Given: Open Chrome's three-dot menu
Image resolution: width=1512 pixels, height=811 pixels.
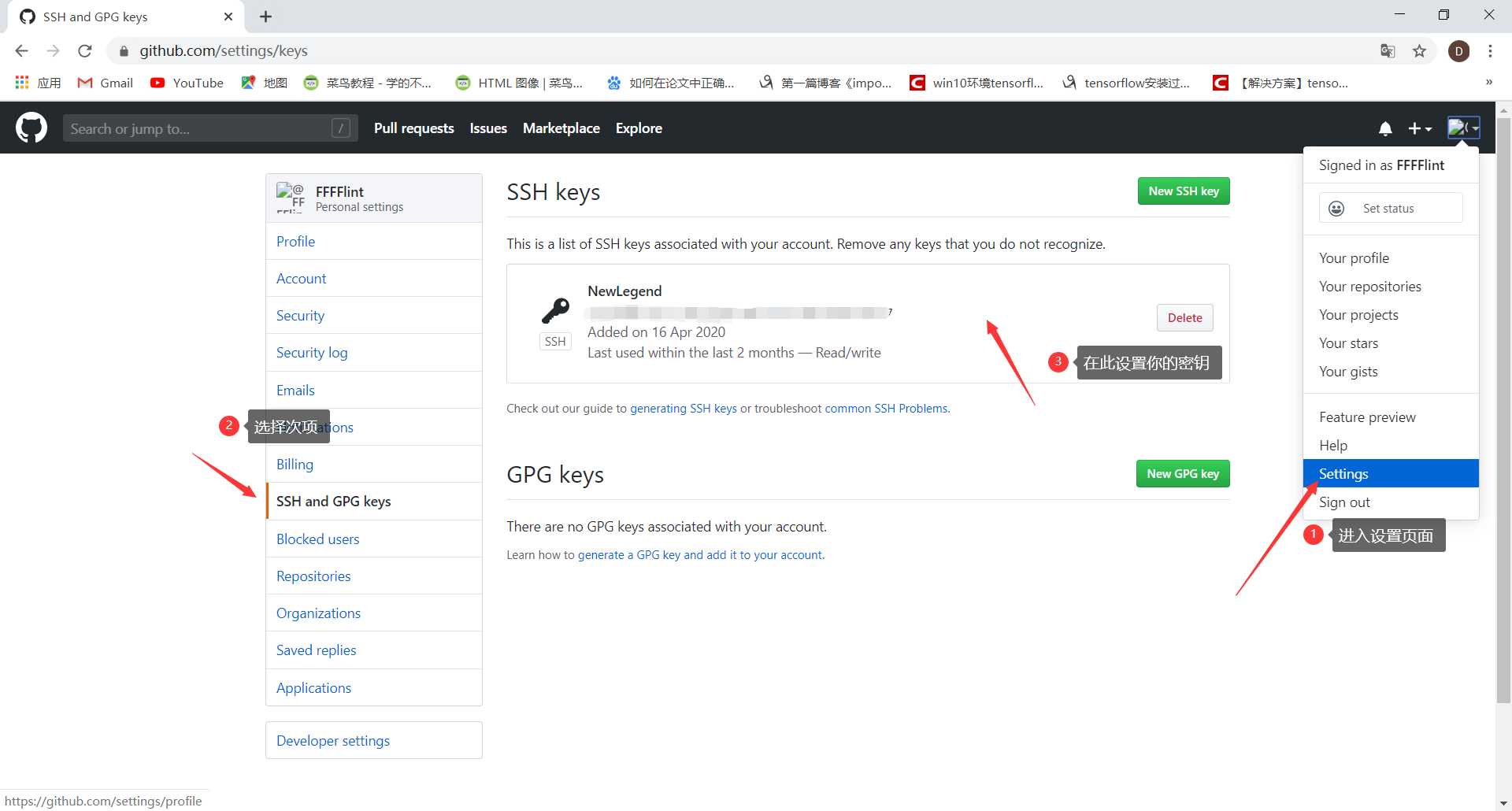Looking at the screenshot, I should pyautogui.click(x=1490, y=51).
